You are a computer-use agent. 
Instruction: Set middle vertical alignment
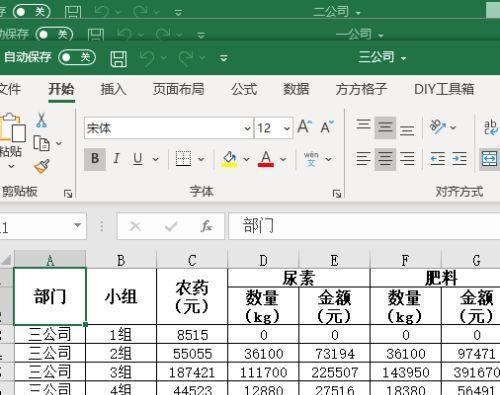point(385,127)
